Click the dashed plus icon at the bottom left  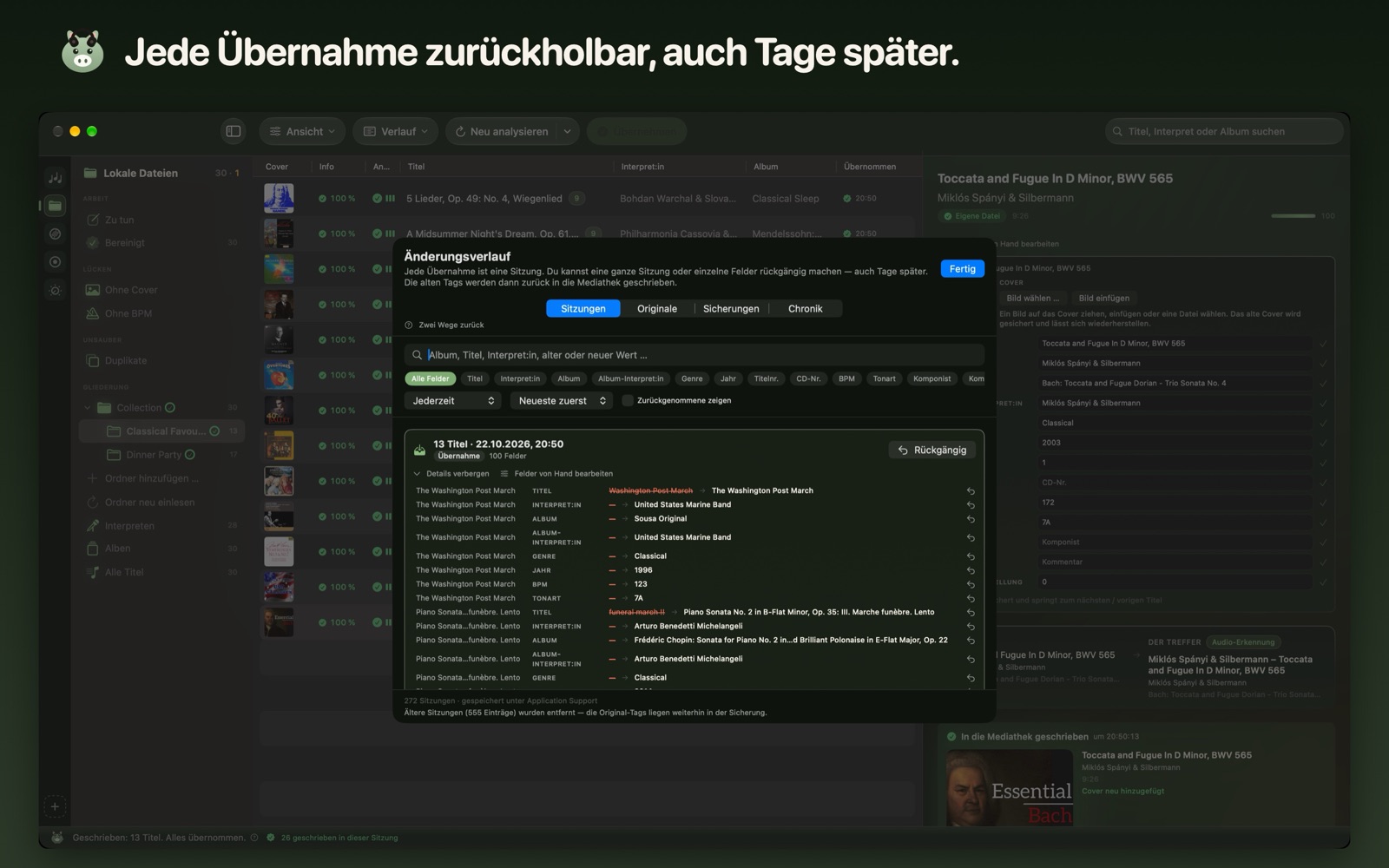pyautogui.click(x=55, y=806)
